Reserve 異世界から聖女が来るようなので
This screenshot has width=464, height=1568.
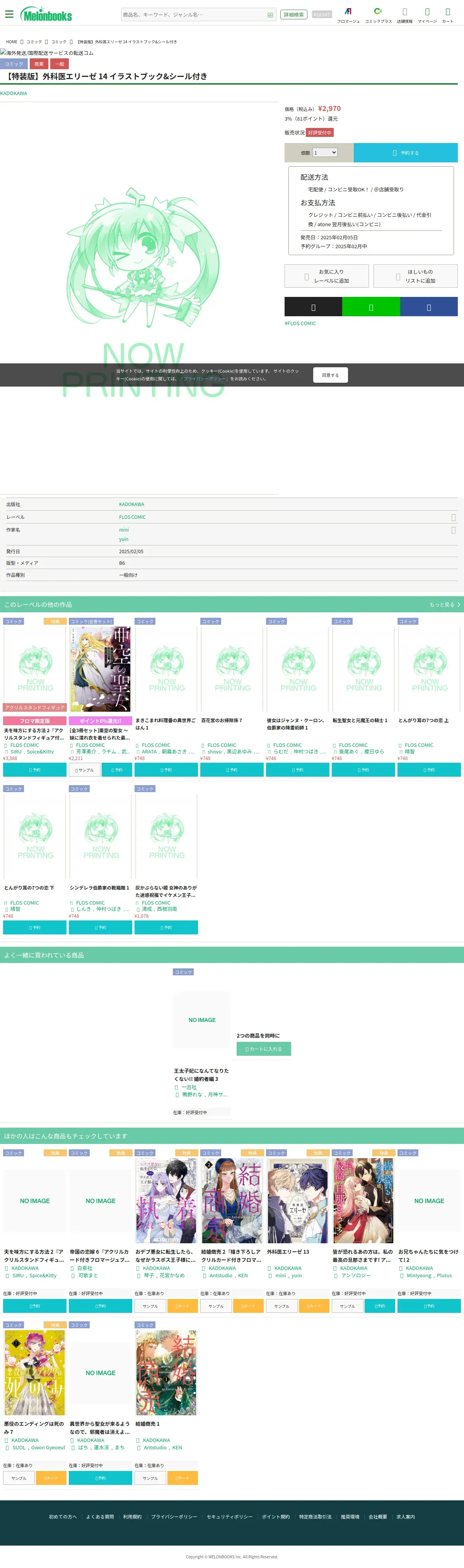[101, 1478]
